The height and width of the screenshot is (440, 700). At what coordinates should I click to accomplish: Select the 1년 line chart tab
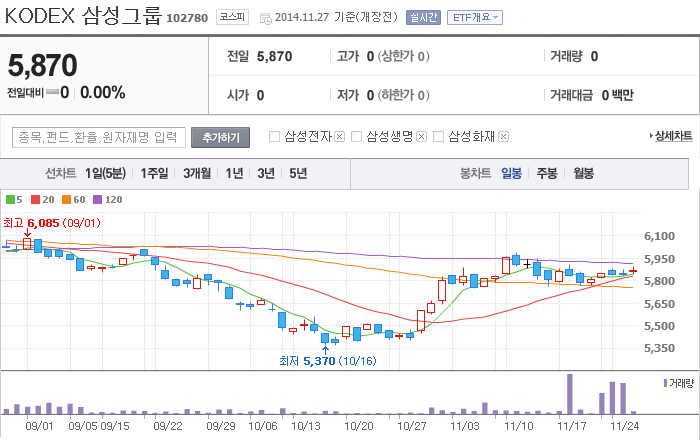coord(234,173)
